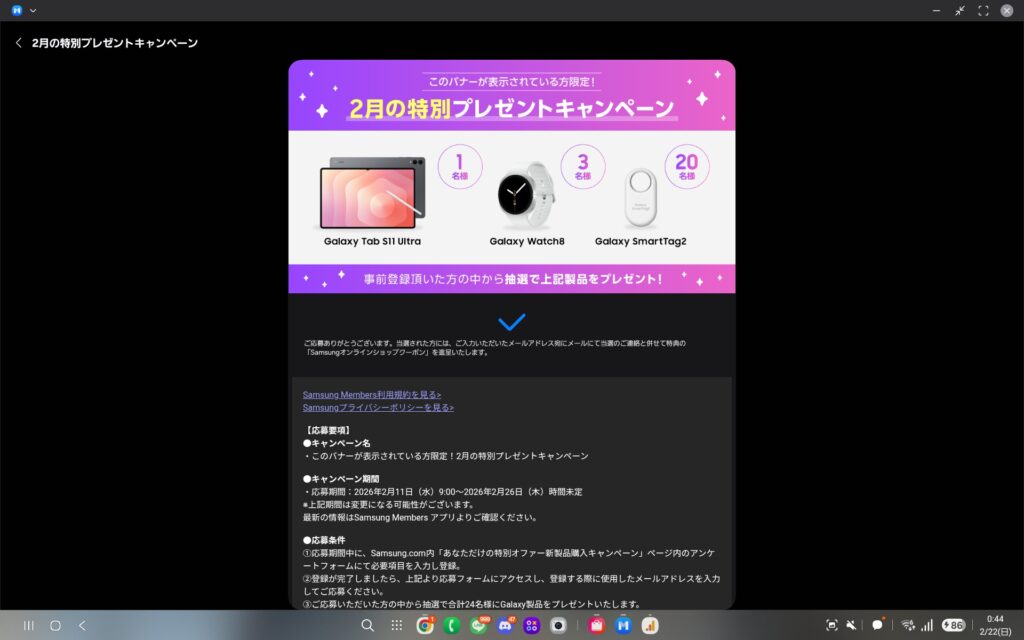The height and width of the screenshot is (640, 1024).
Task: Click the 20名様 winner count badge
Action: coord(686,167)
